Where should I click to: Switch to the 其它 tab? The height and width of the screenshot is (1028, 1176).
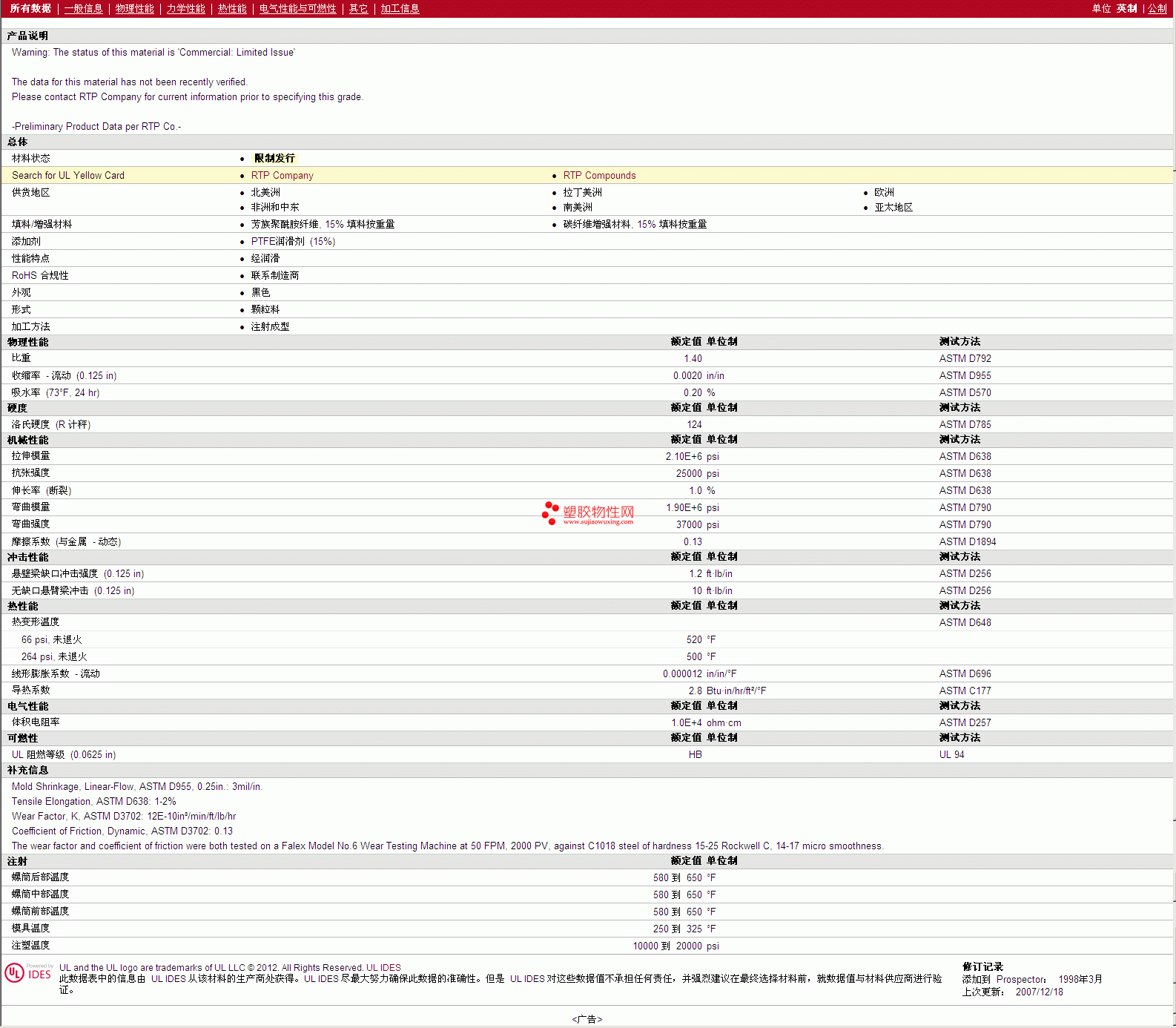(359, 9)
